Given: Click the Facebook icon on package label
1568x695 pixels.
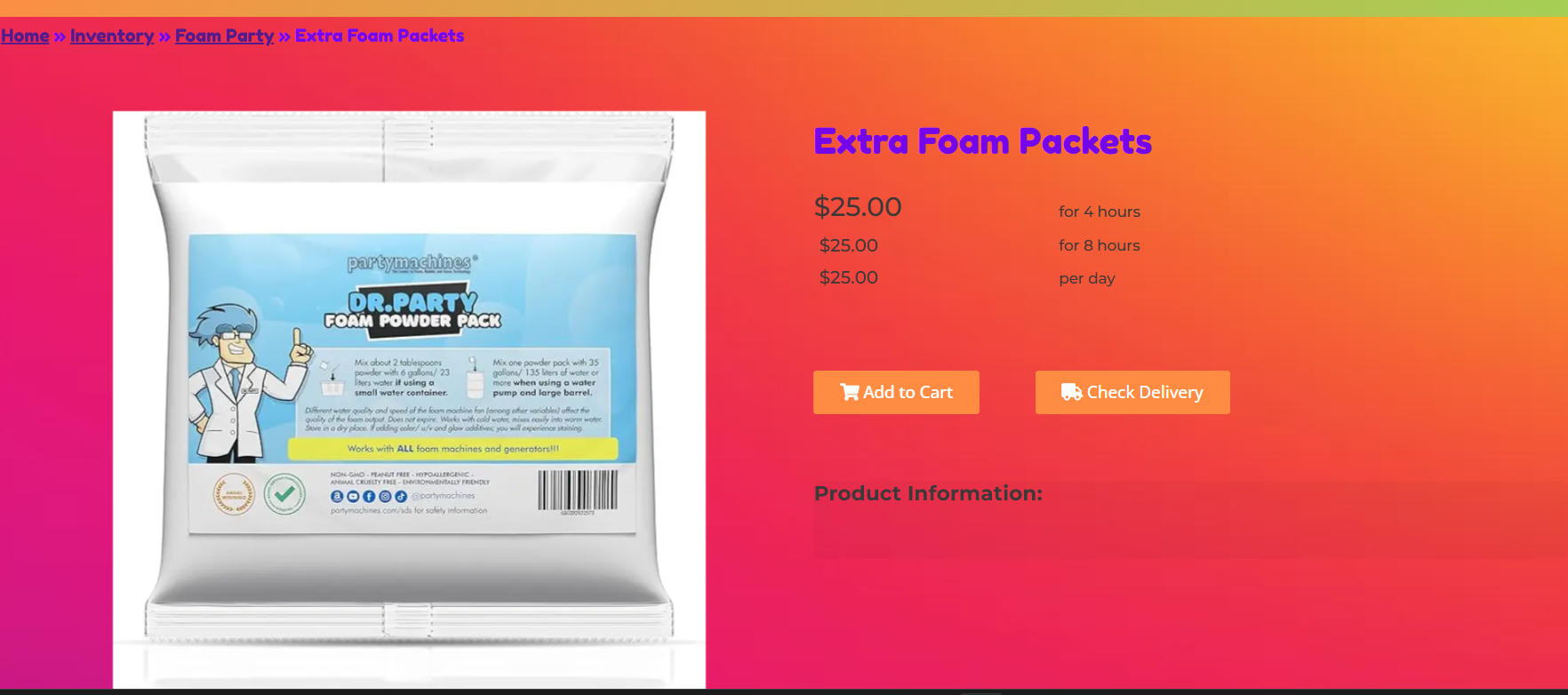Looking at the screenshot, I should click(369, 496).
